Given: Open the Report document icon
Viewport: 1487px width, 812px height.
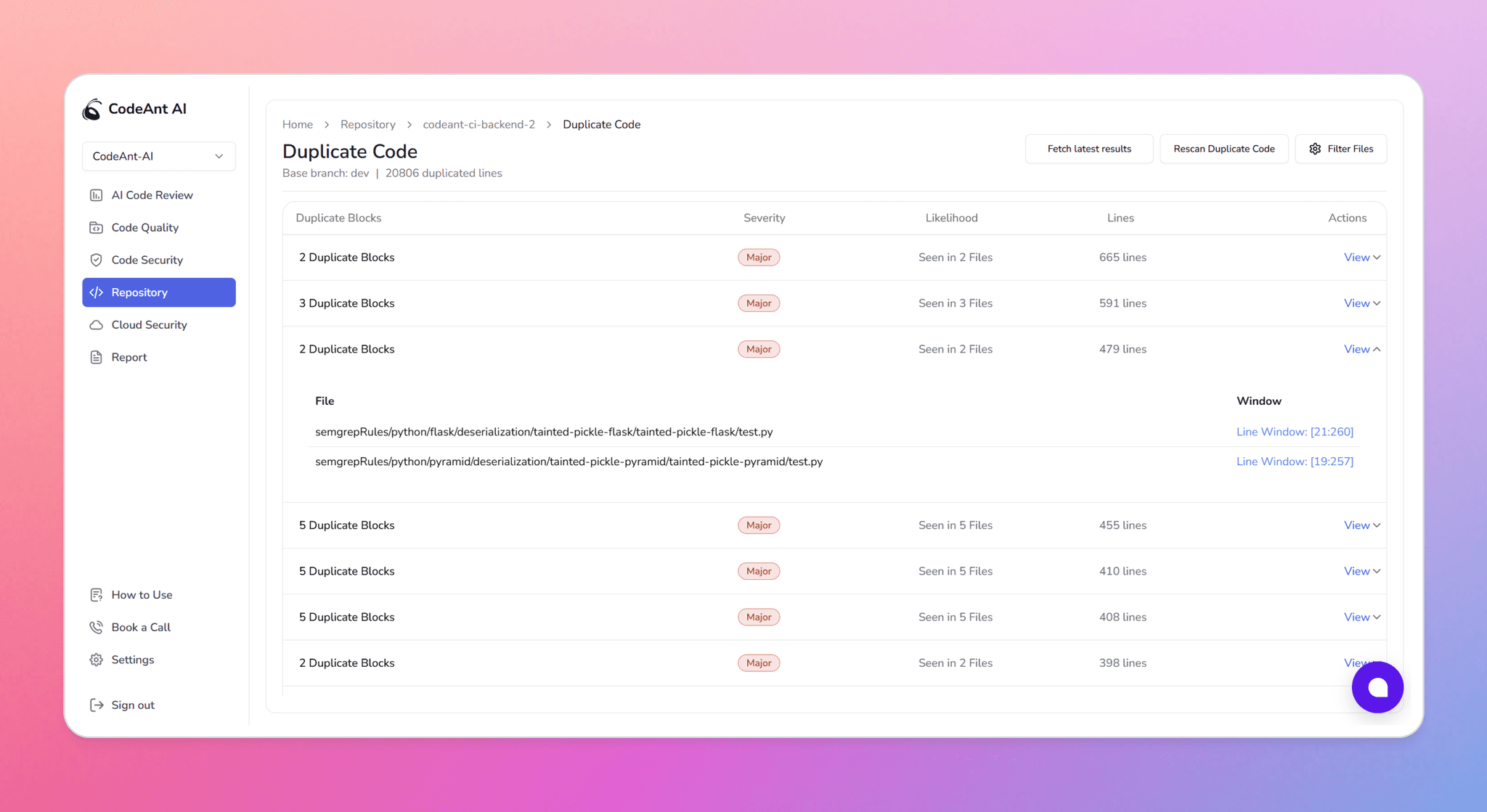Looking at the screenshot, I should point(97,356).
